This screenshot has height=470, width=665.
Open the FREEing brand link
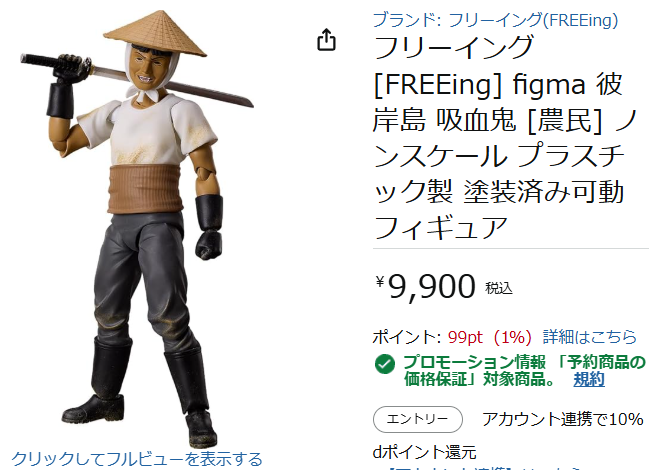495,20
